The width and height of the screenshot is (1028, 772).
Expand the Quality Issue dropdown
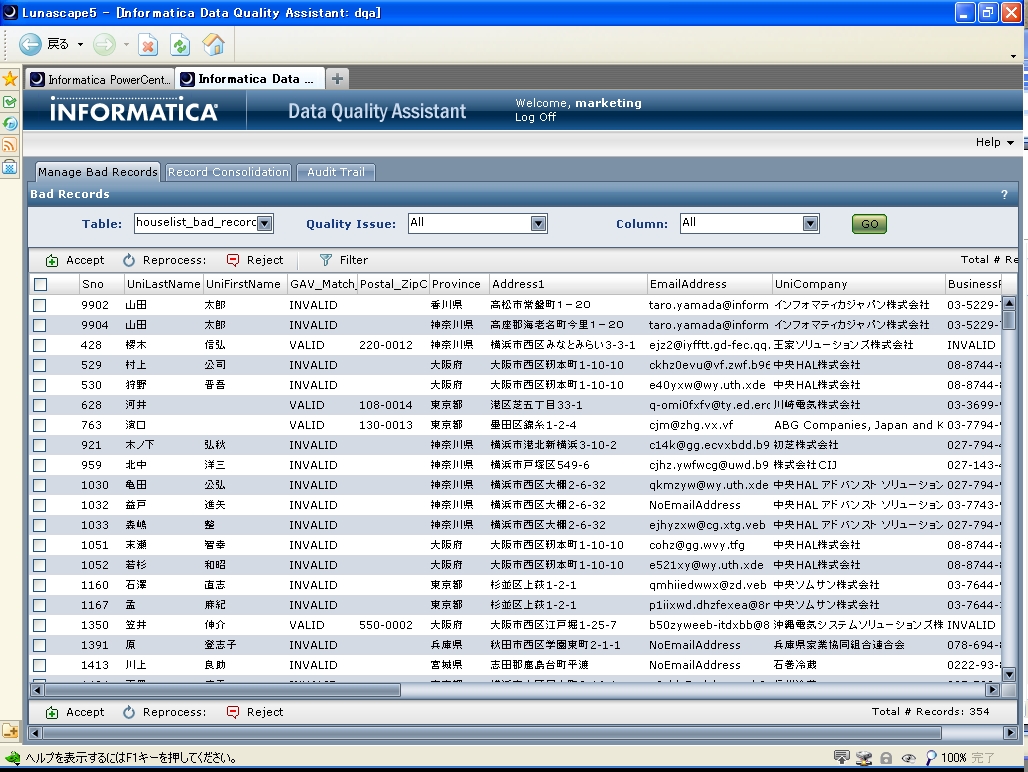point(538,224)
